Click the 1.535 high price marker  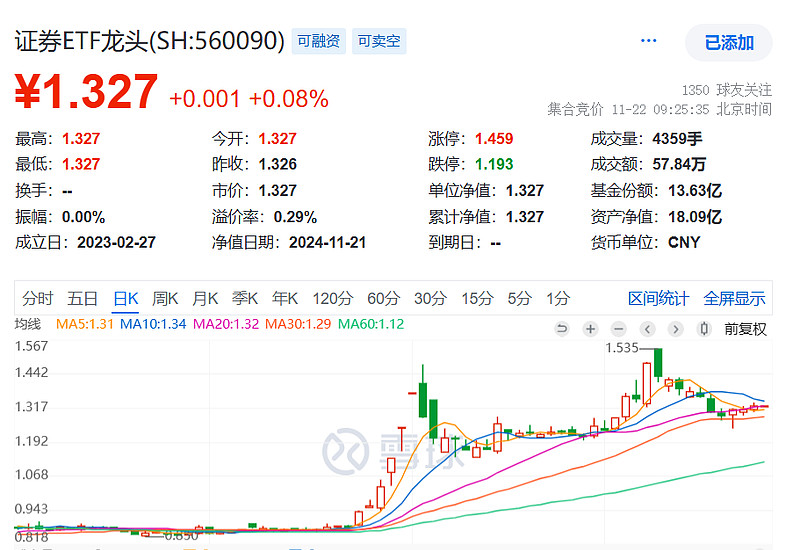[622, 348]
